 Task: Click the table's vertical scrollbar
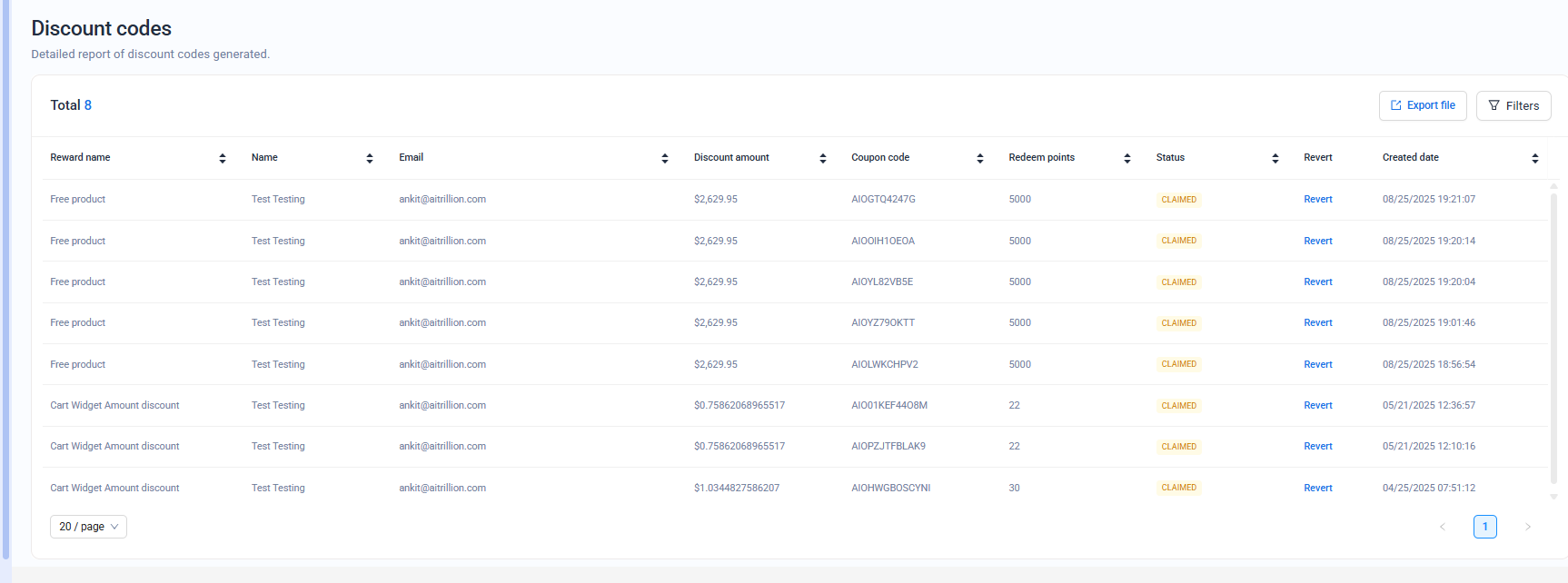pyautogui.click(x=1553, y=336)
